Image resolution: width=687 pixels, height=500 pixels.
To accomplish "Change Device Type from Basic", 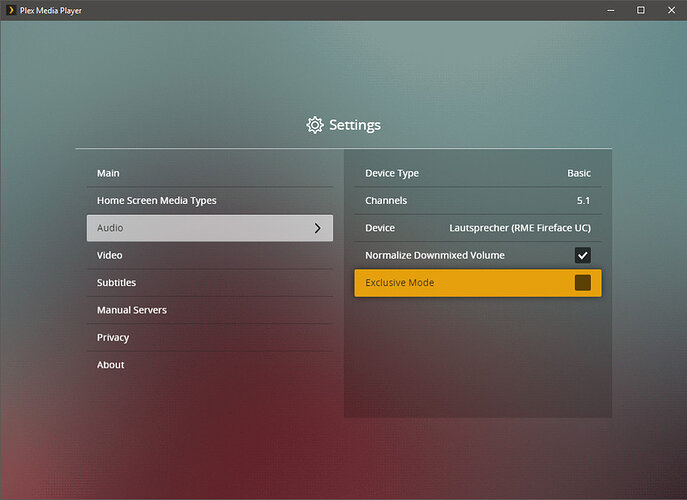I will coord(478,173).
